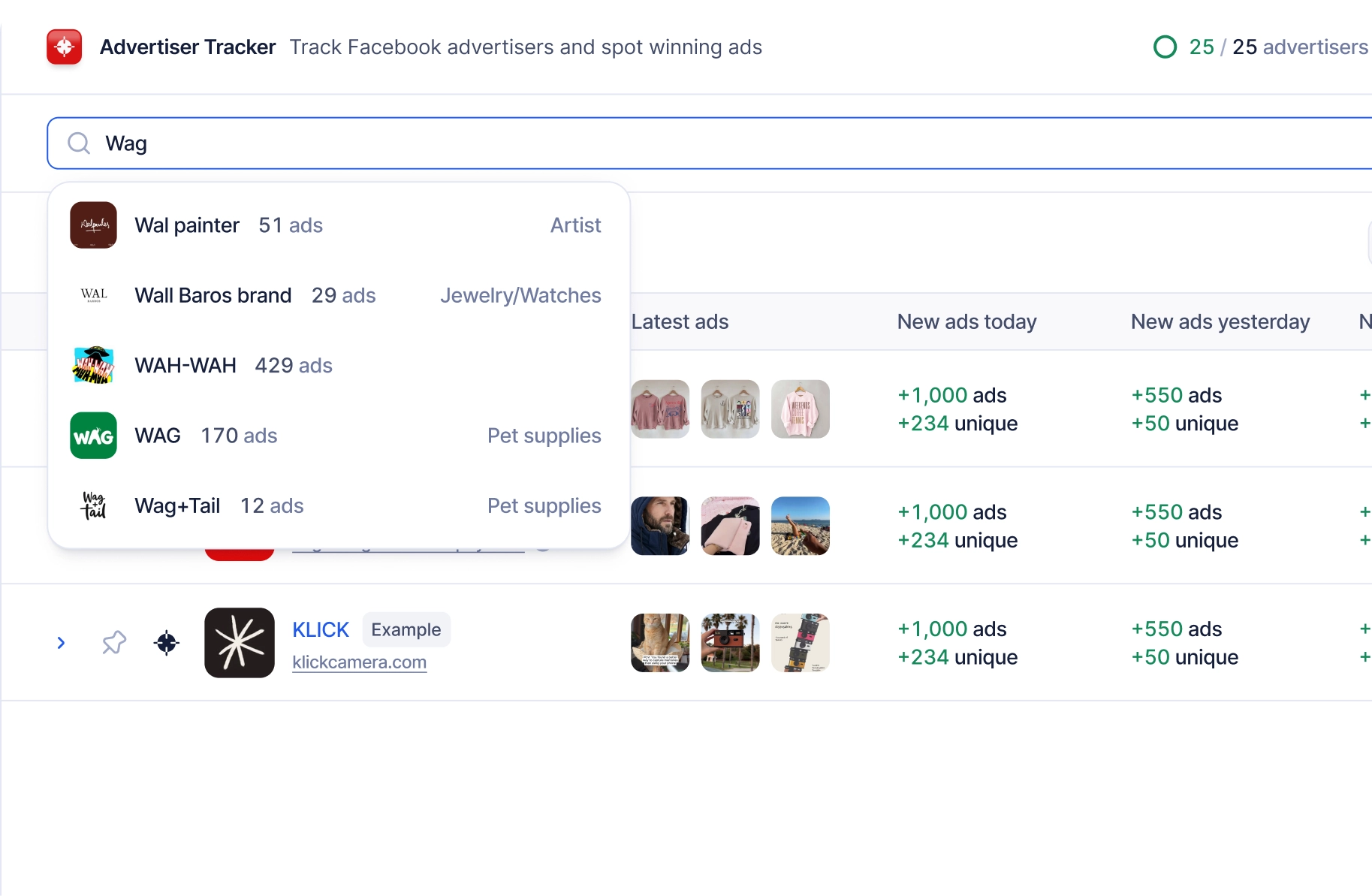Open the light pink printed sweatshirt thumbnail
This screenshot has width=1372, height=896.
[x=801, y=409]
